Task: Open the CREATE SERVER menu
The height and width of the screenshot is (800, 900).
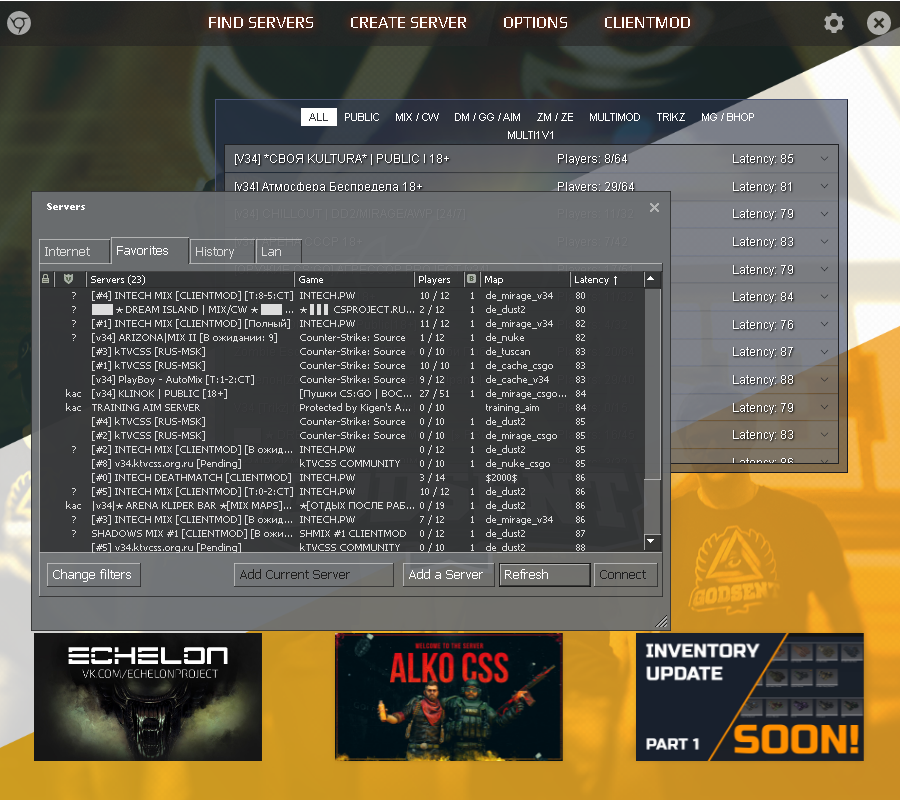Action: [408, 23]
